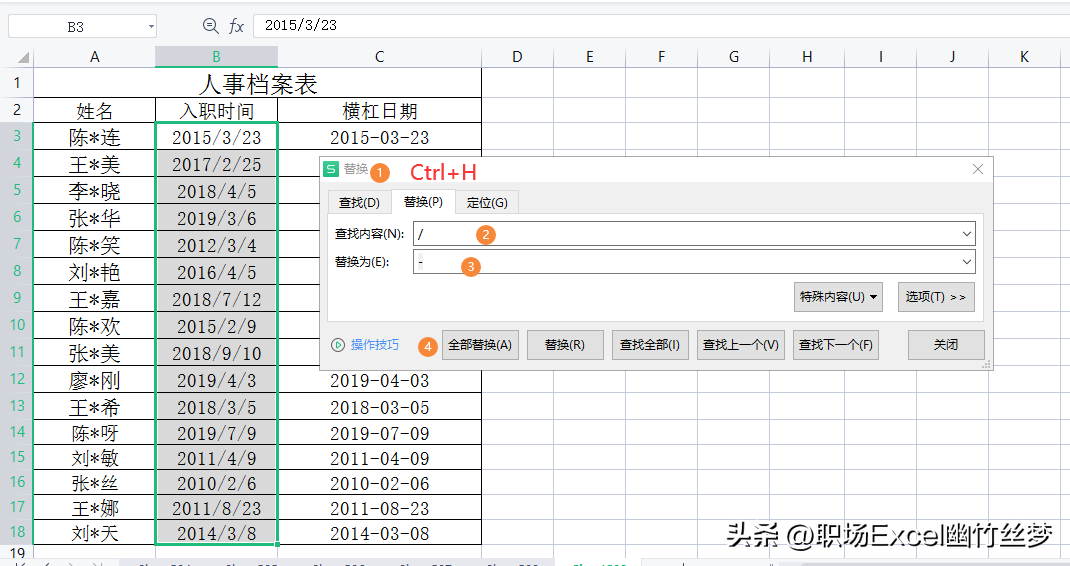The image size is (1070, 566).
Task: Click the 替换(R) button
Action: [x=564, y=345]
